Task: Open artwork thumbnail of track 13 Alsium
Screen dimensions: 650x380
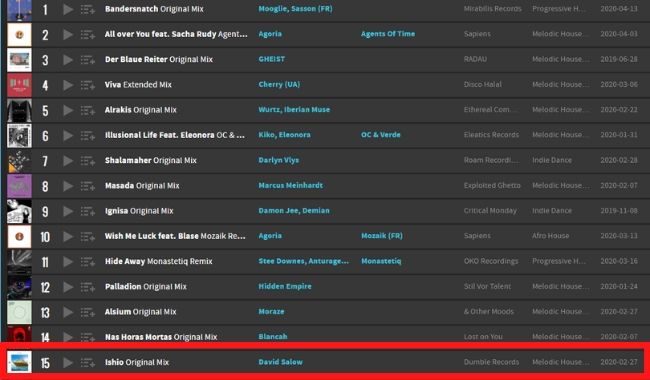Action: point(19,312)
